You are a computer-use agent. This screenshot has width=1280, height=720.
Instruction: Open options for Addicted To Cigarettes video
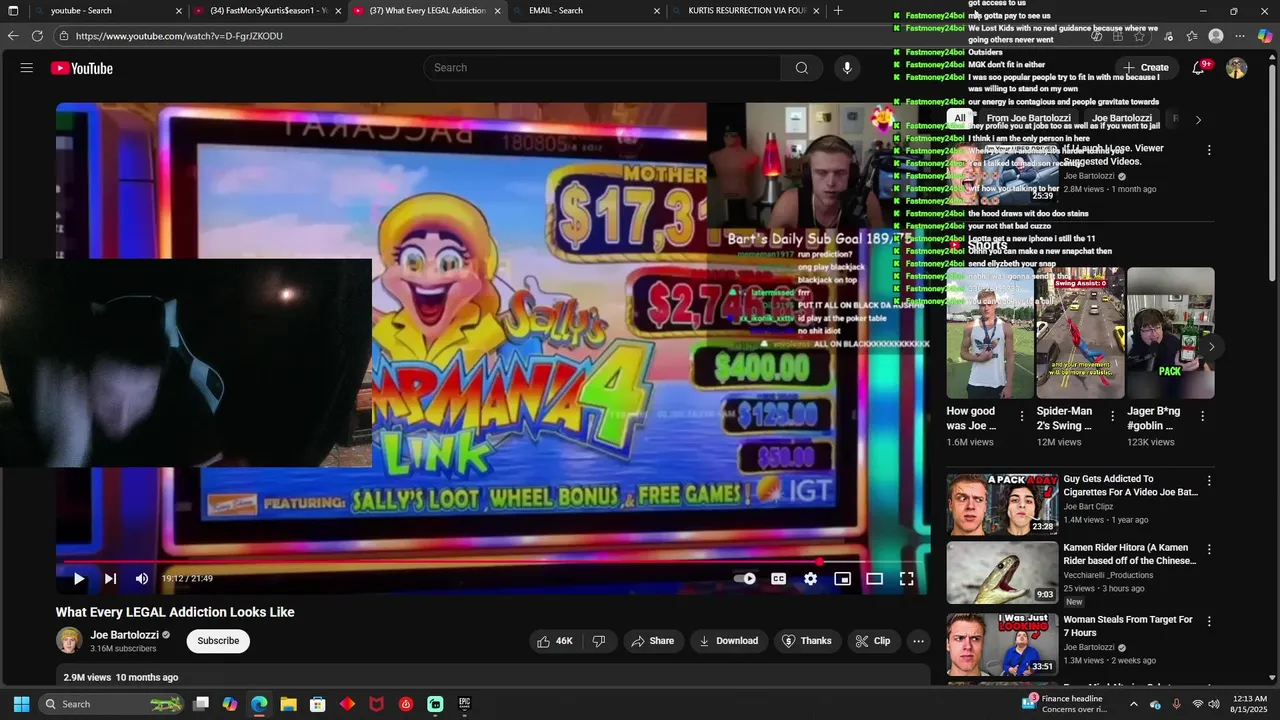tap(1208, 481)
